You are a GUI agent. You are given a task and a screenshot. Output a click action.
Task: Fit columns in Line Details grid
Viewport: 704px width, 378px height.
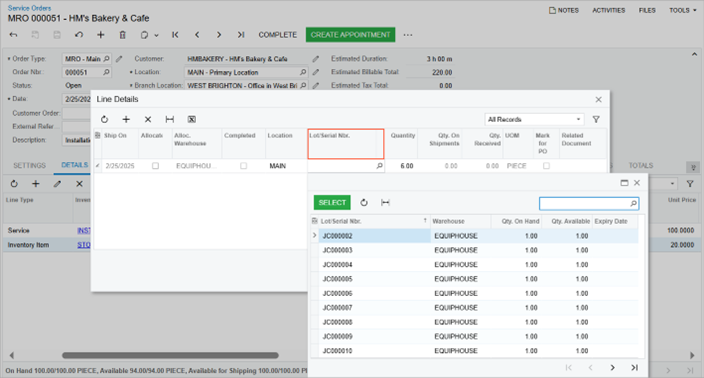click(170, 119)
